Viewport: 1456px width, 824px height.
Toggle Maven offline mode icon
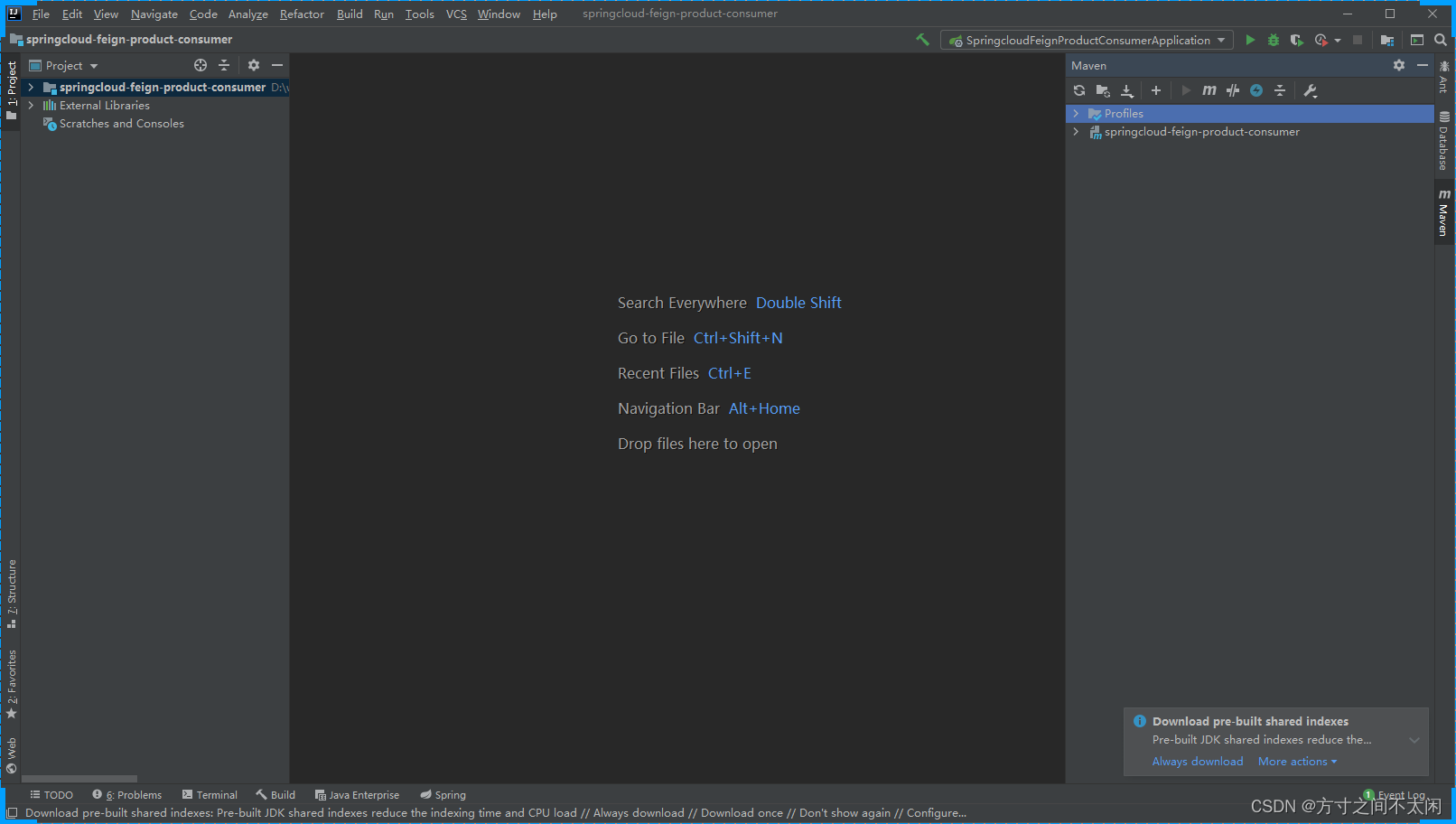(1233, 90)
